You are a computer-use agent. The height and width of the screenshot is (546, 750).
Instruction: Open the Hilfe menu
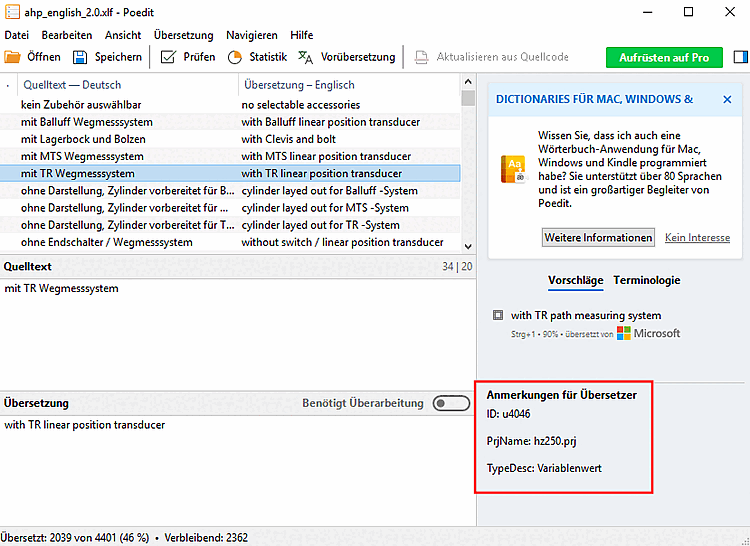click(x=302, y=35)
